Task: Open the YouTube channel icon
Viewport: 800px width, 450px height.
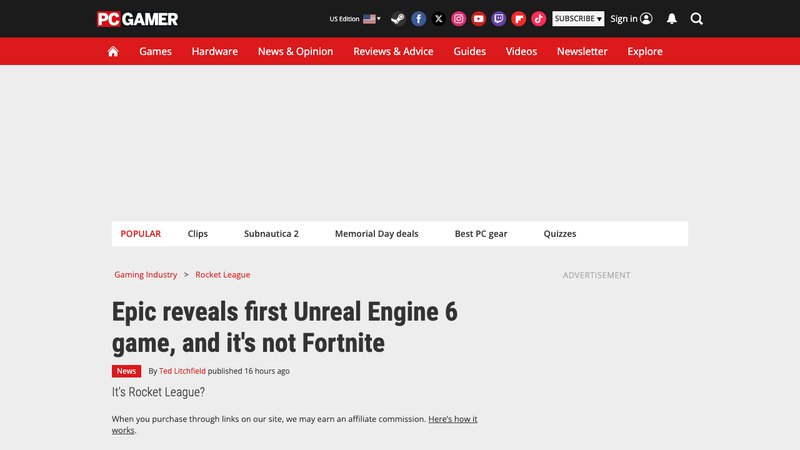Action: (479, 19)
